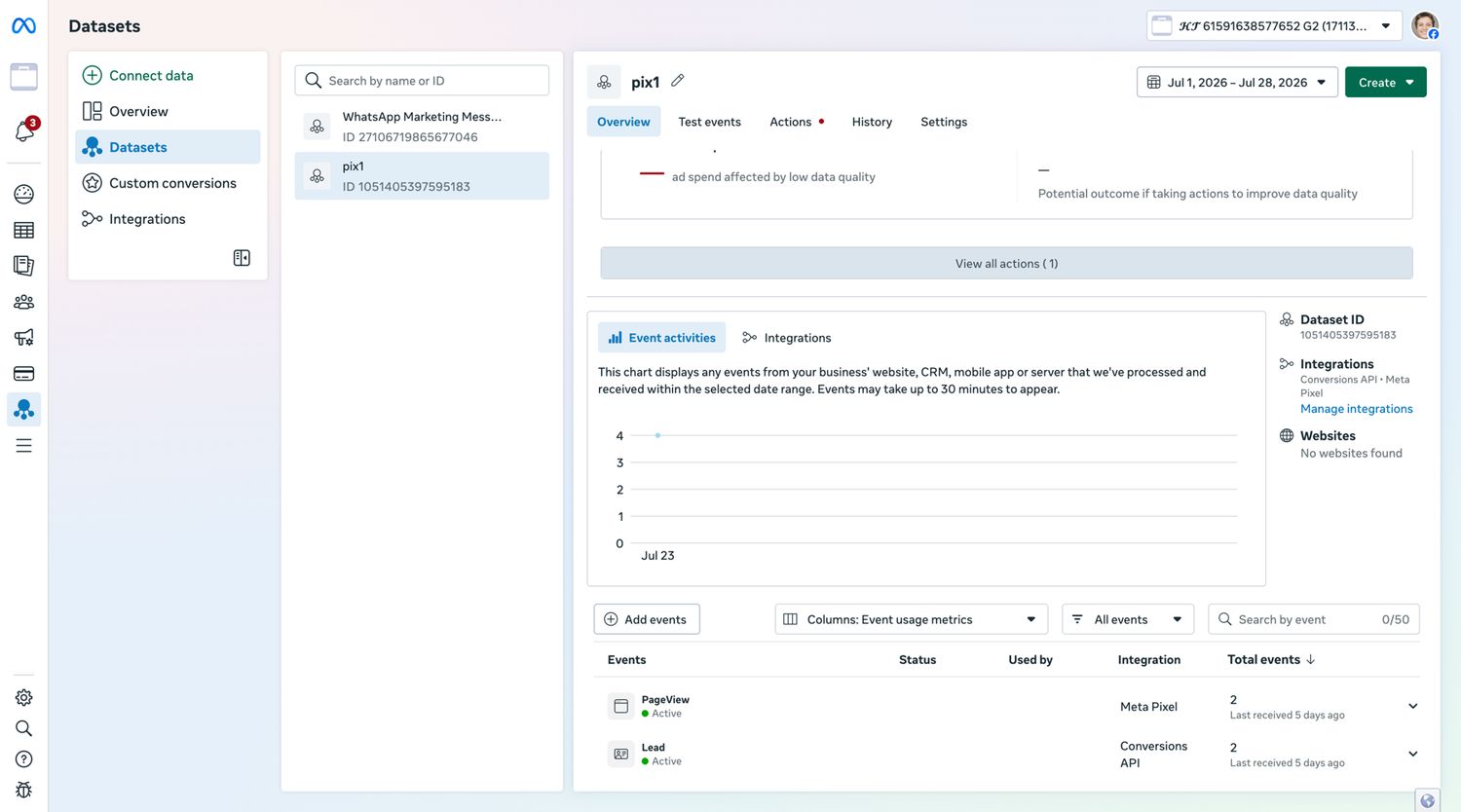Click the business account tile at top of rail
The width and height of the screenshot is (1461, 812).
point(24,76)
